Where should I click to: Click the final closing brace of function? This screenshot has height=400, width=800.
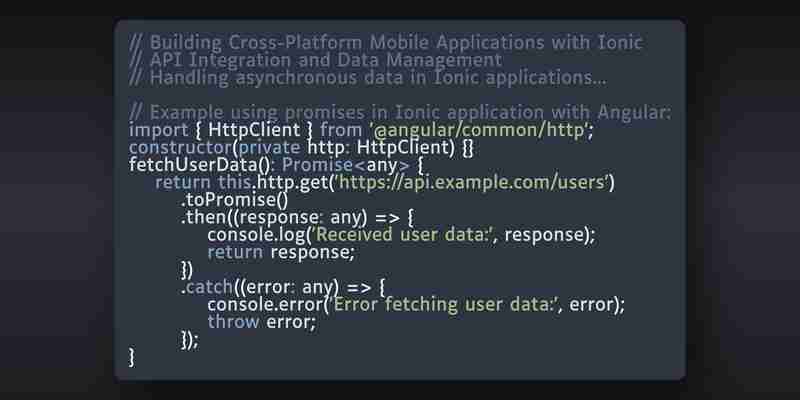coord(132,357)
